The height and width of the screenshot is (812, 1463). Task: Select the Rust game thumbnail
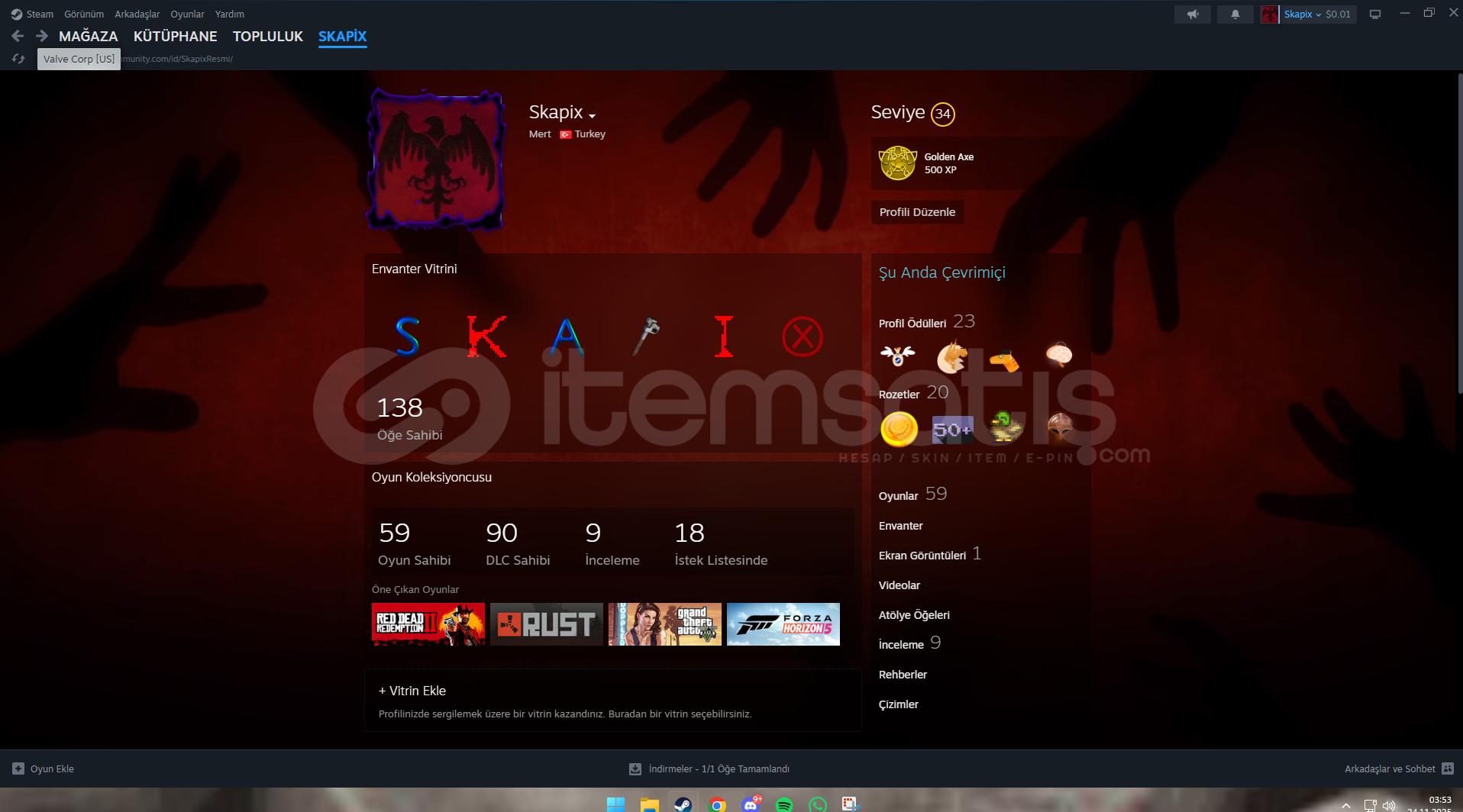coord(546,624)
